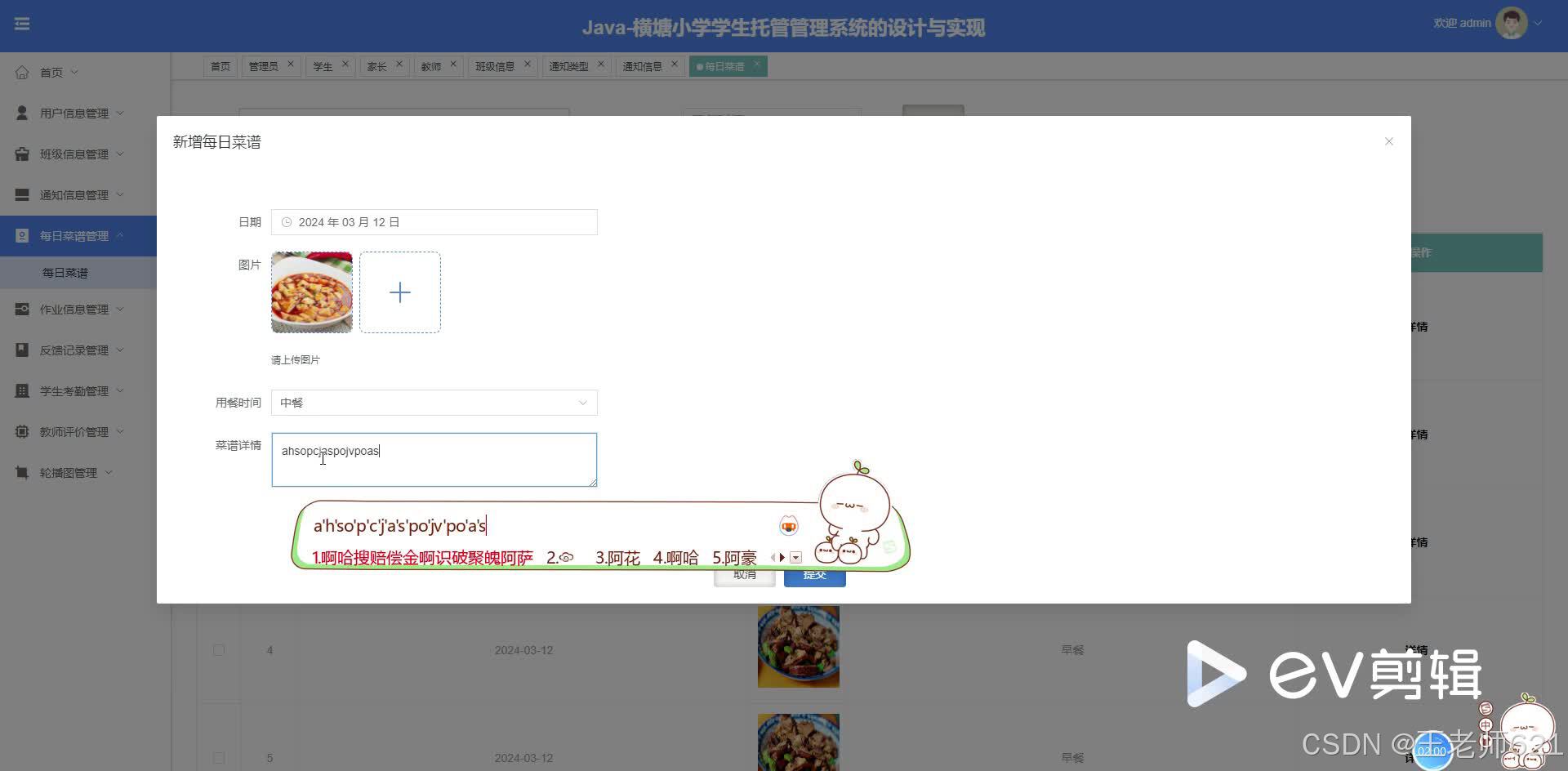The width and height of the screenshot is (1568, 771).
Task: Click the plus box to upload image
Action: [x=400, y=292]
